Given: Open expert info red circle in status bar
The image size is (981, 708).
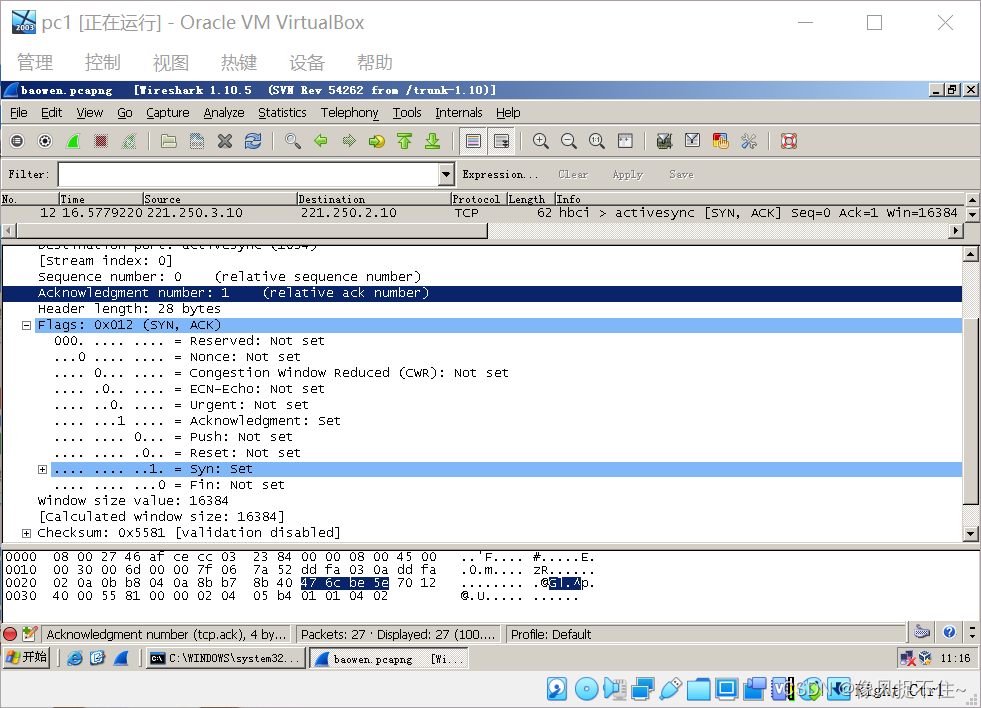Looking at the screenshot, I should [x=10, y=634].
